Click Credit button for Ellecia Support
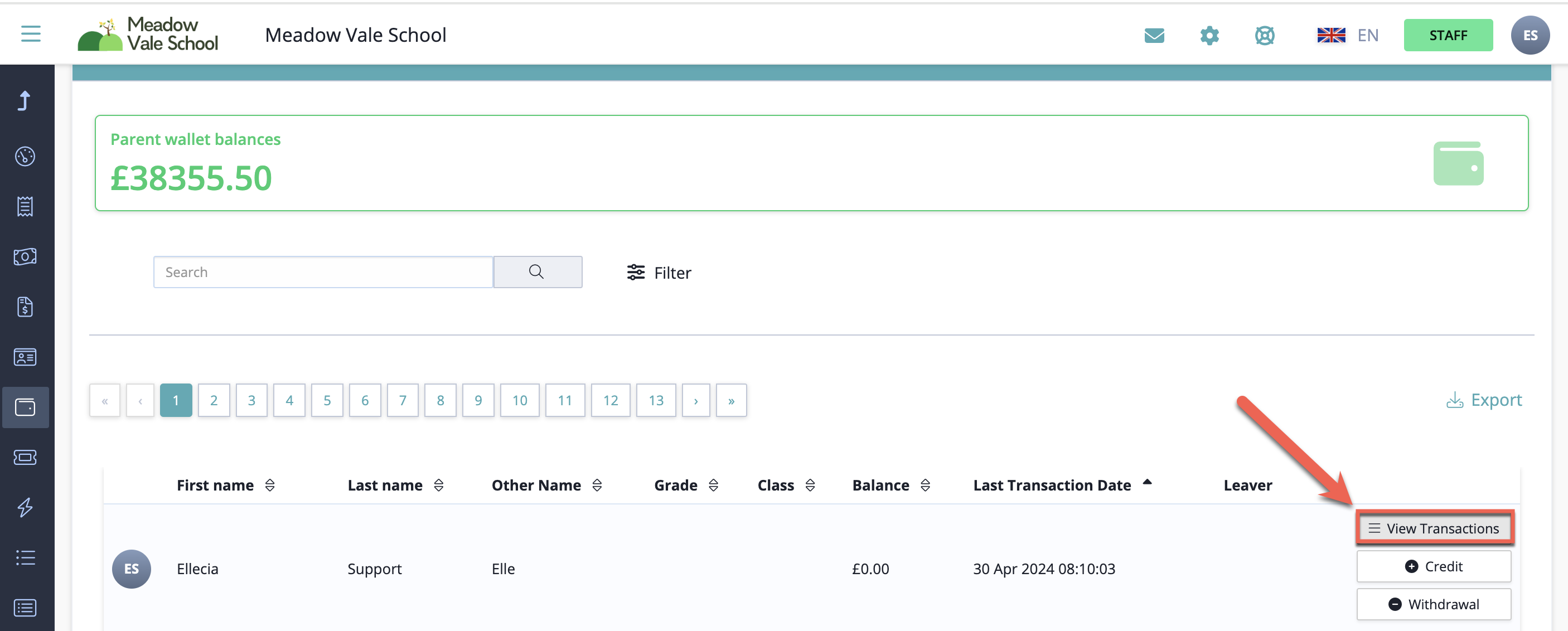Viewport: 1568px width, 631px height. 1434,566
